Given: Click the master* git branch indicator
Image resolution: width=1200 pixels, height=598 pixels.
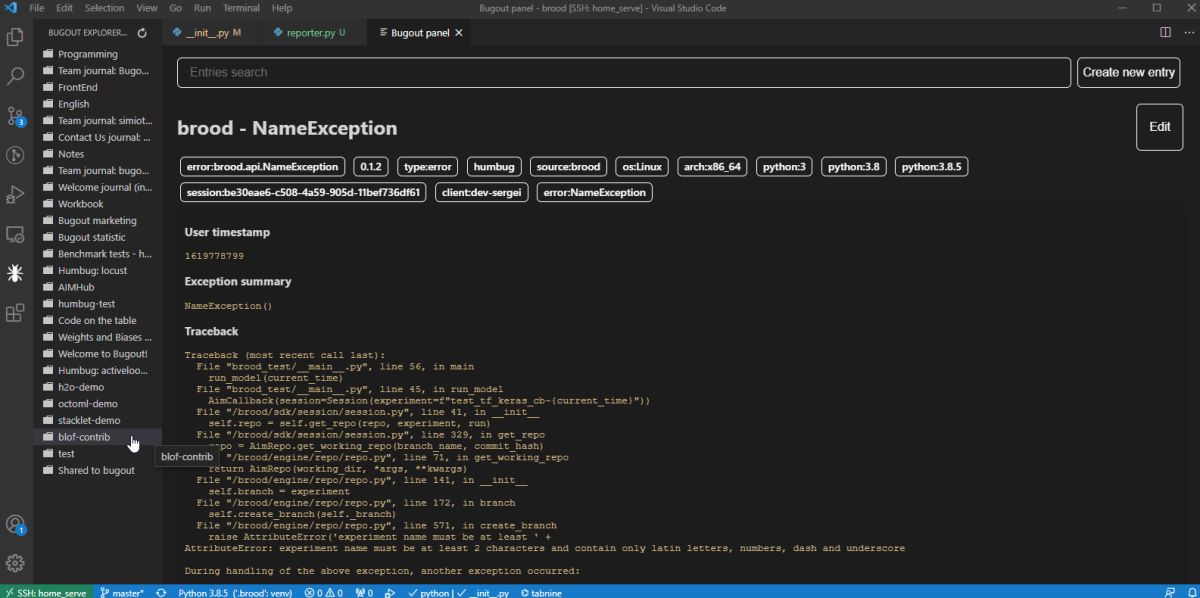Looking at the screenshot, I should click(x=122, y=592).
